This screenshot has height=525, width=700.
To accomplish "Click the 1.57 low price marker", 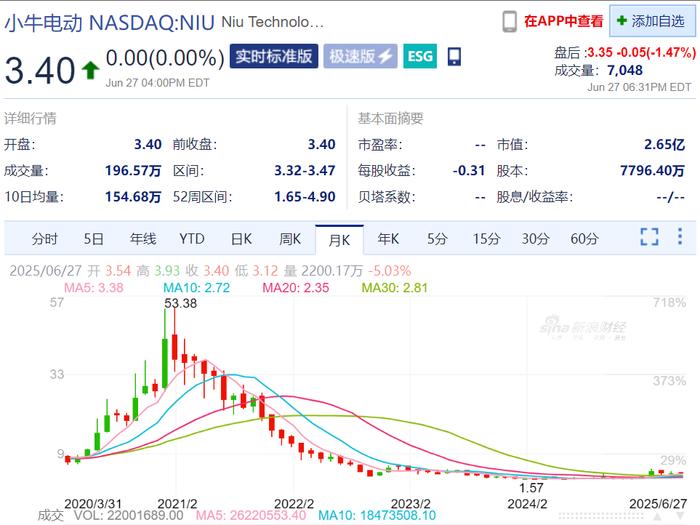I will tap(531, 488).
